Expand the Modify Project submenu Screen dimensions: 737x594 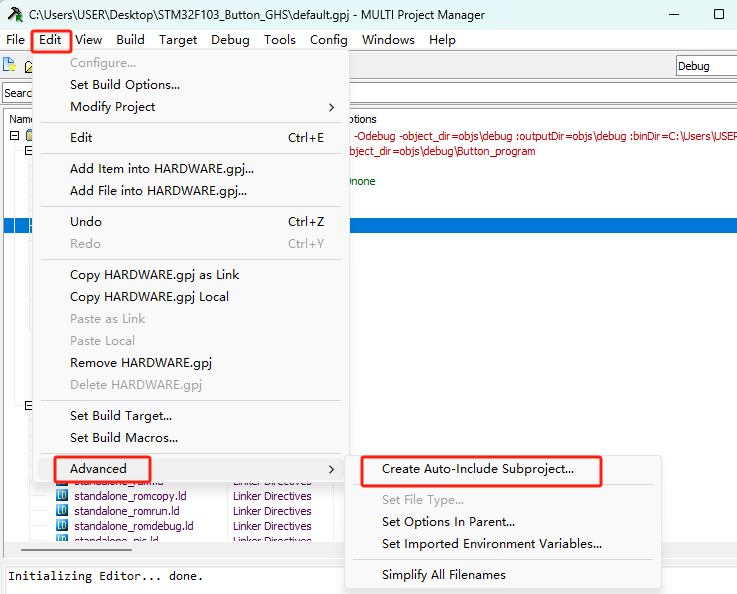tap(202, 107)
